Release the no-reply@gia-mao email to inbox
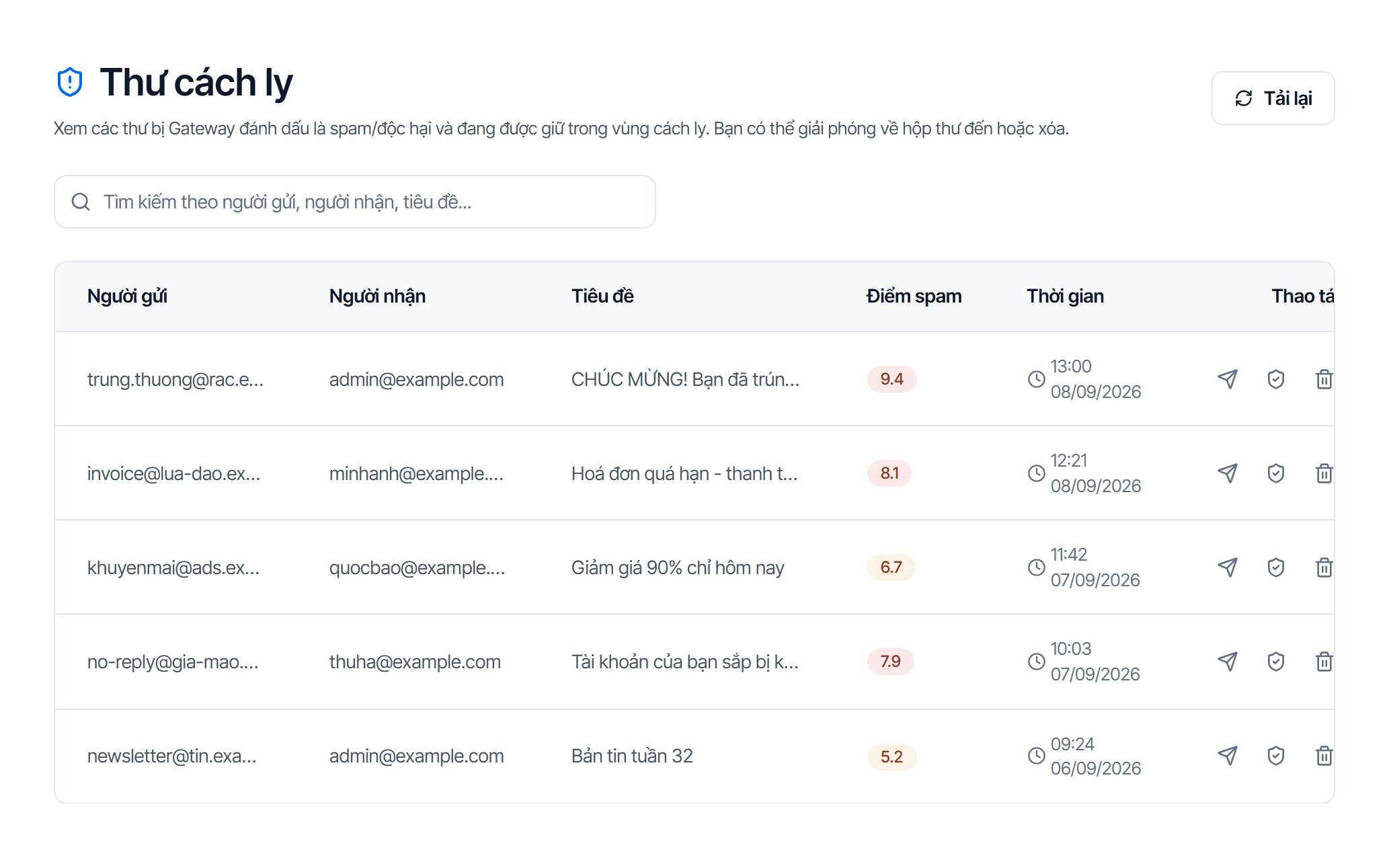Viewport: 1389px width, 868px height. 1228,662
